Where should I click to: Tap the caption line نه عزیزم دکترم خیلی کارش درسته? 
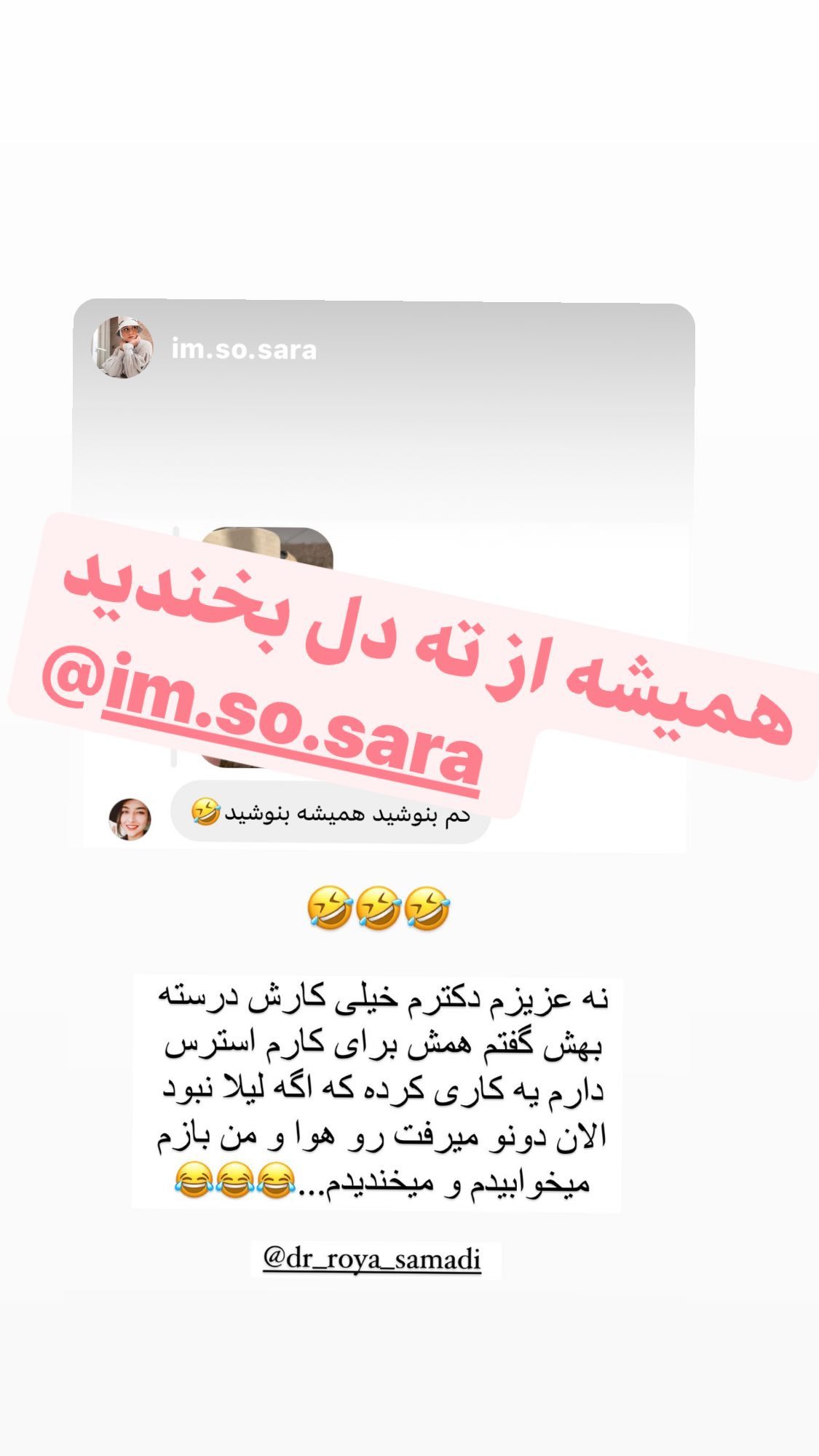(x=383, y=999)
